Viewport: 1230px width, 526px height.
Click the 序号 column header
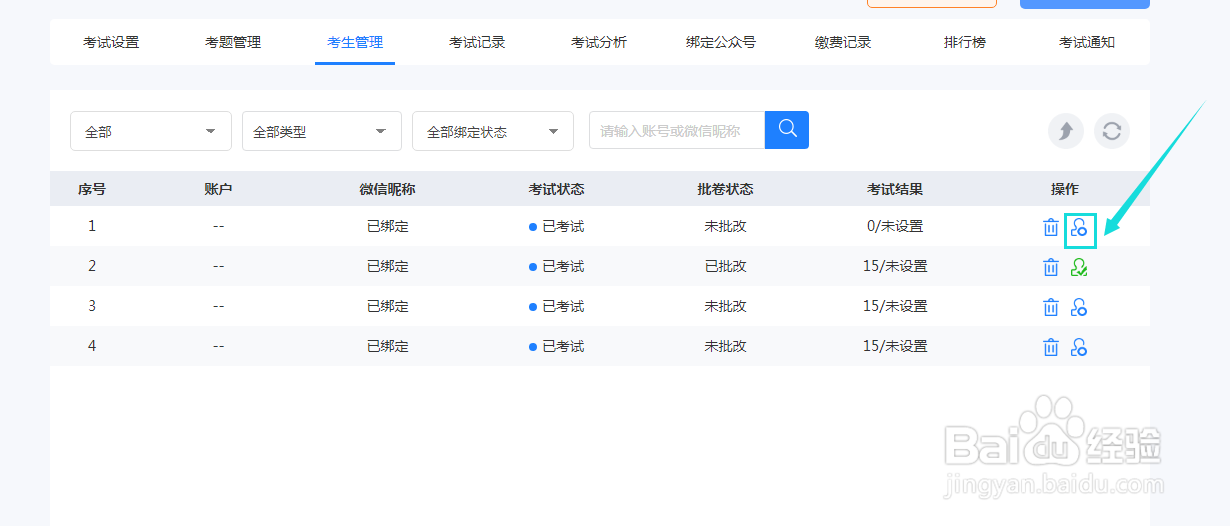click(92, 189)
